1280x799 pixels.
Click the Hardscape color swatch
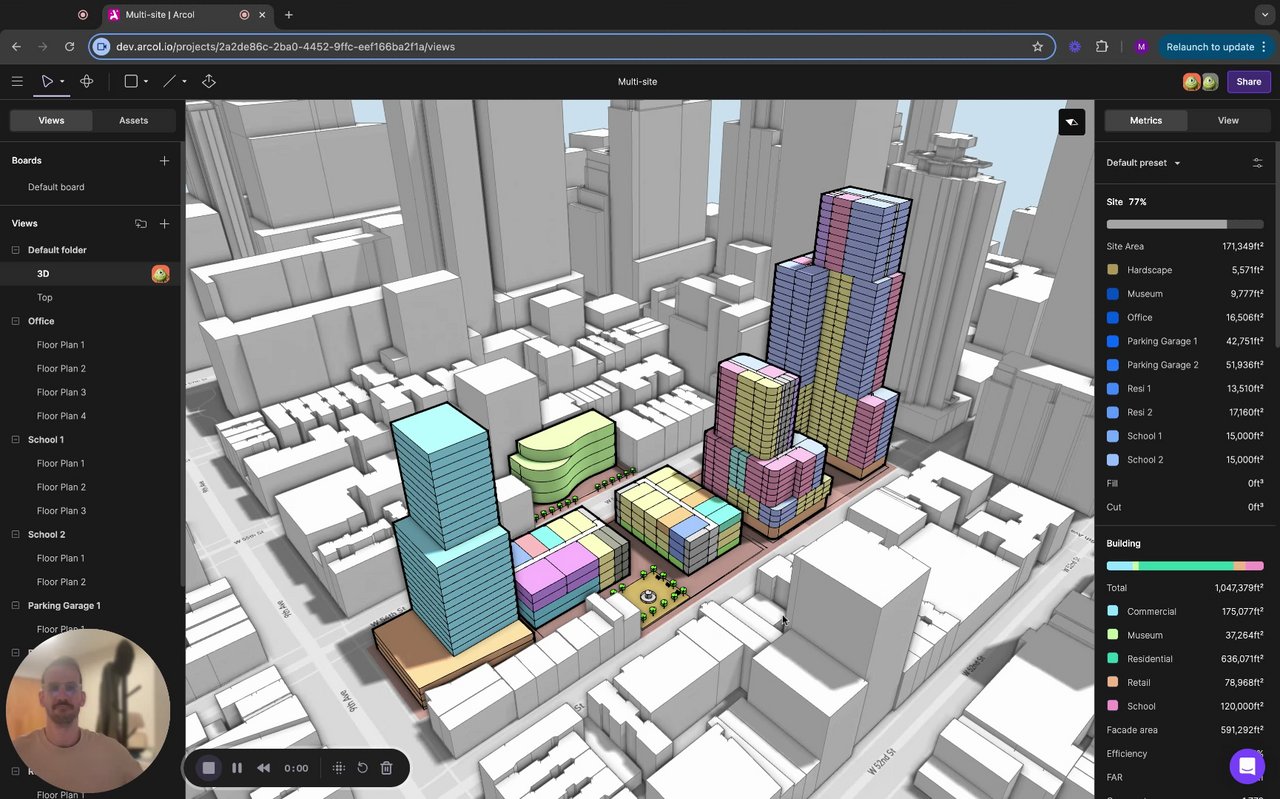(x=1113, y=270)
